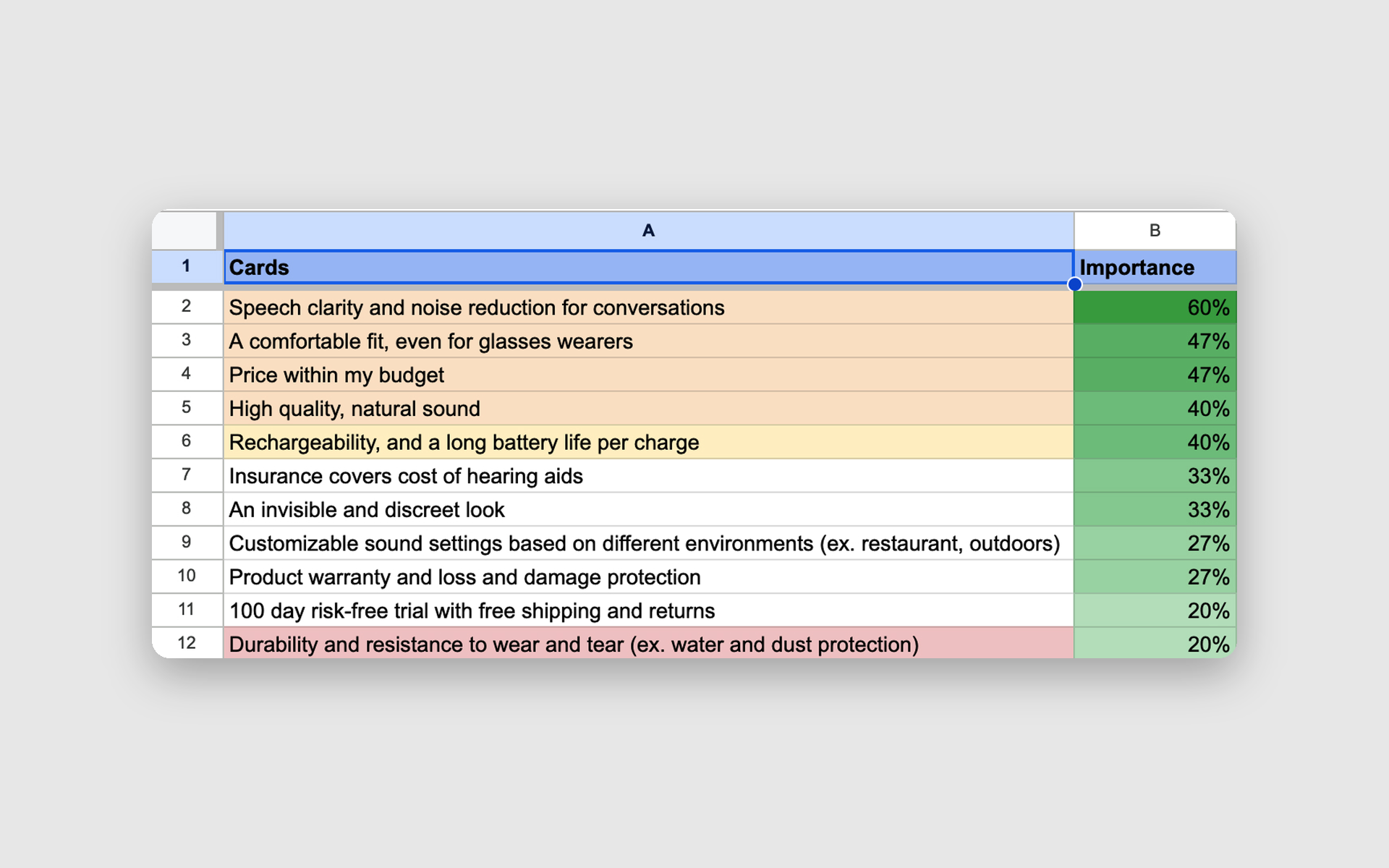Click 40% cell in rechargeability row
The width and height of the screenshot is (1389, 868).
pyautogui.click(x=1155, y=442)
